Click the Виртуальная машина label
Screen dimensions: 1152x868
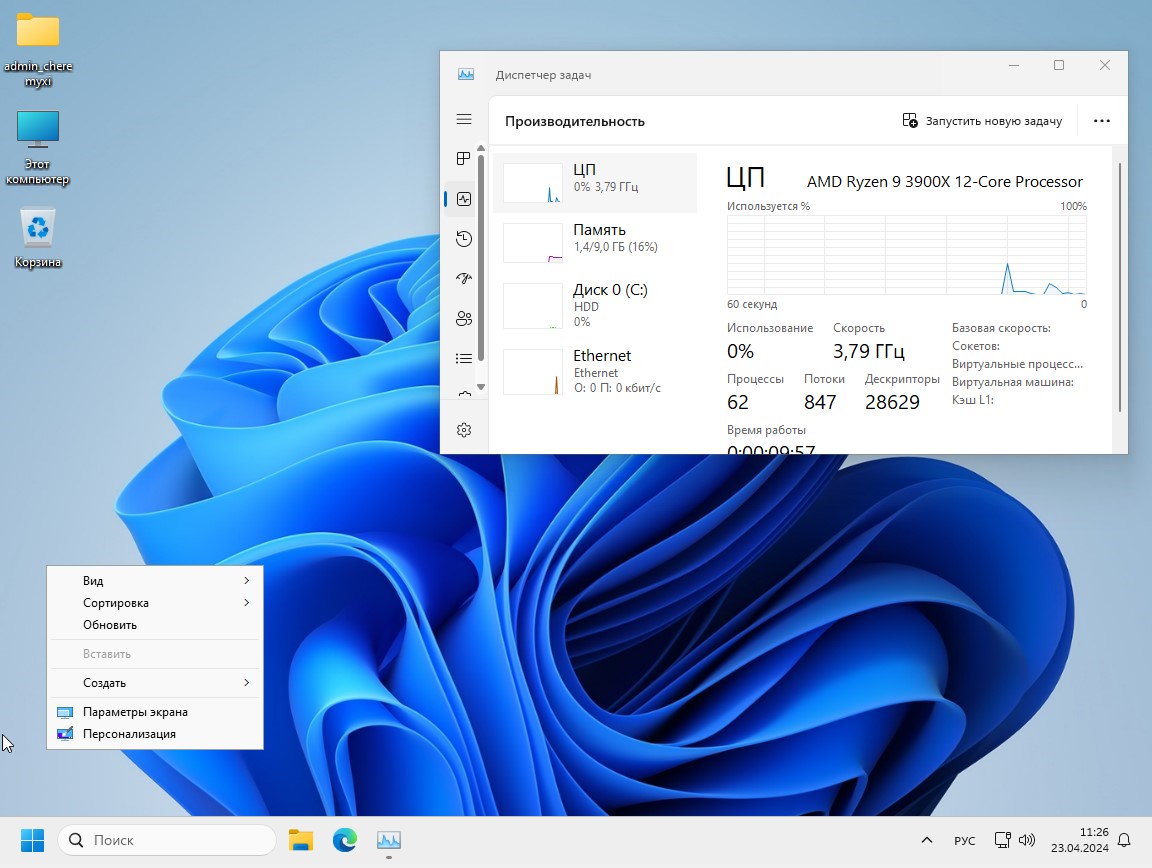pos(1012,382)
